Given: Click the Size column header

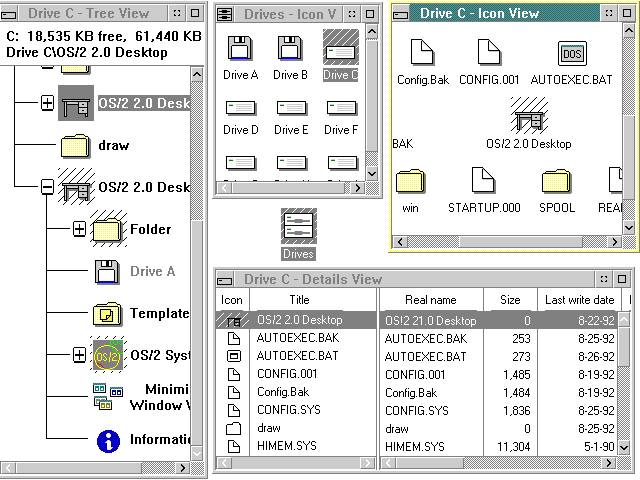Looking at the screenshot, I should click(x=509, y=299).
